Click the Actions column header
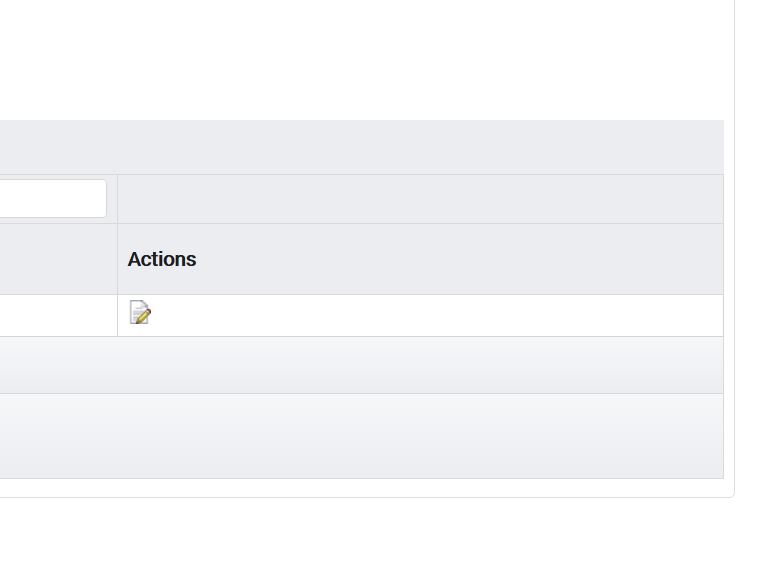The image size is (762, 582). [420, 259]
